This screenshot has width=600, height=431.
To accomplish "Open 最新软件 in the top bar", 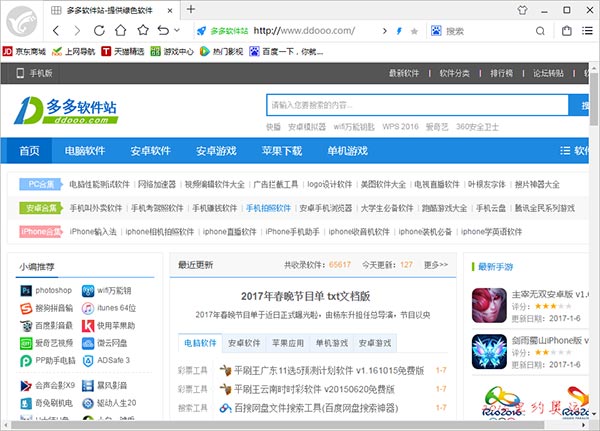I will (404, 73).
